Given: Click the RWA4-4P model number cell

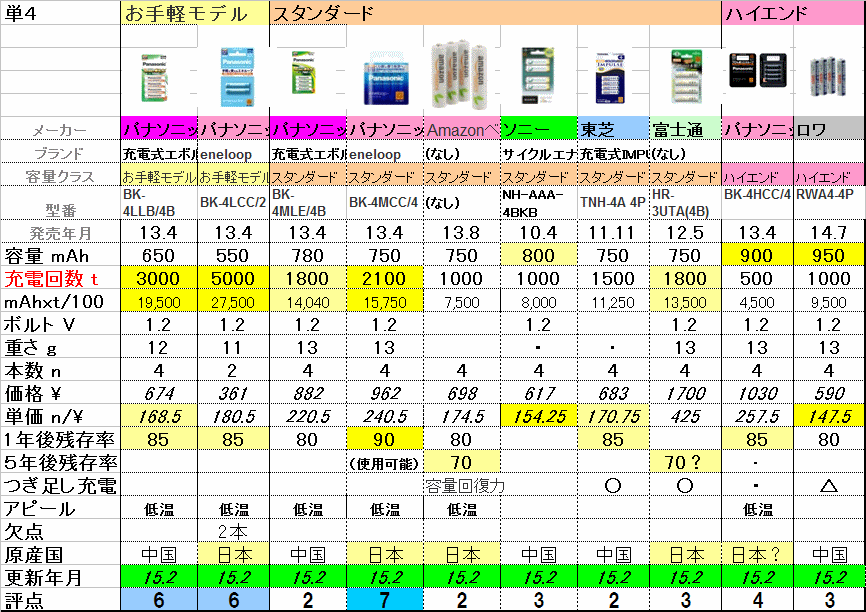Looking at the screenshot, I should [830, 203].
